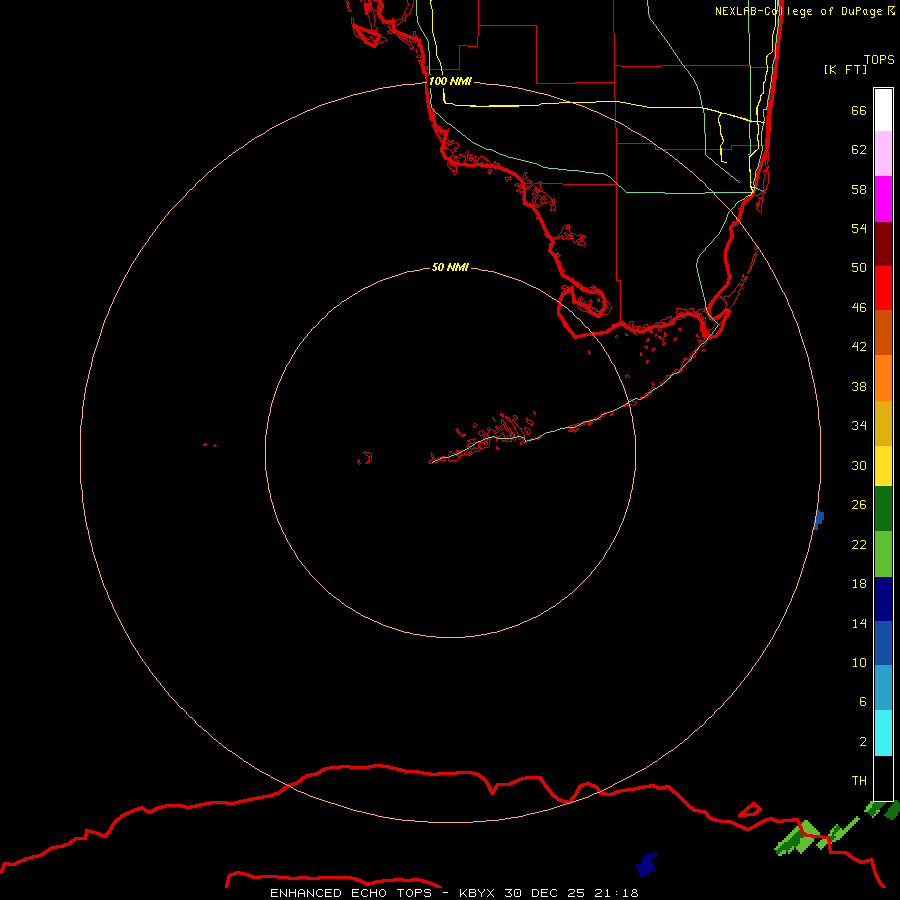Click the small island outline off Cuba's coast
900x900 pixels.
750,810
